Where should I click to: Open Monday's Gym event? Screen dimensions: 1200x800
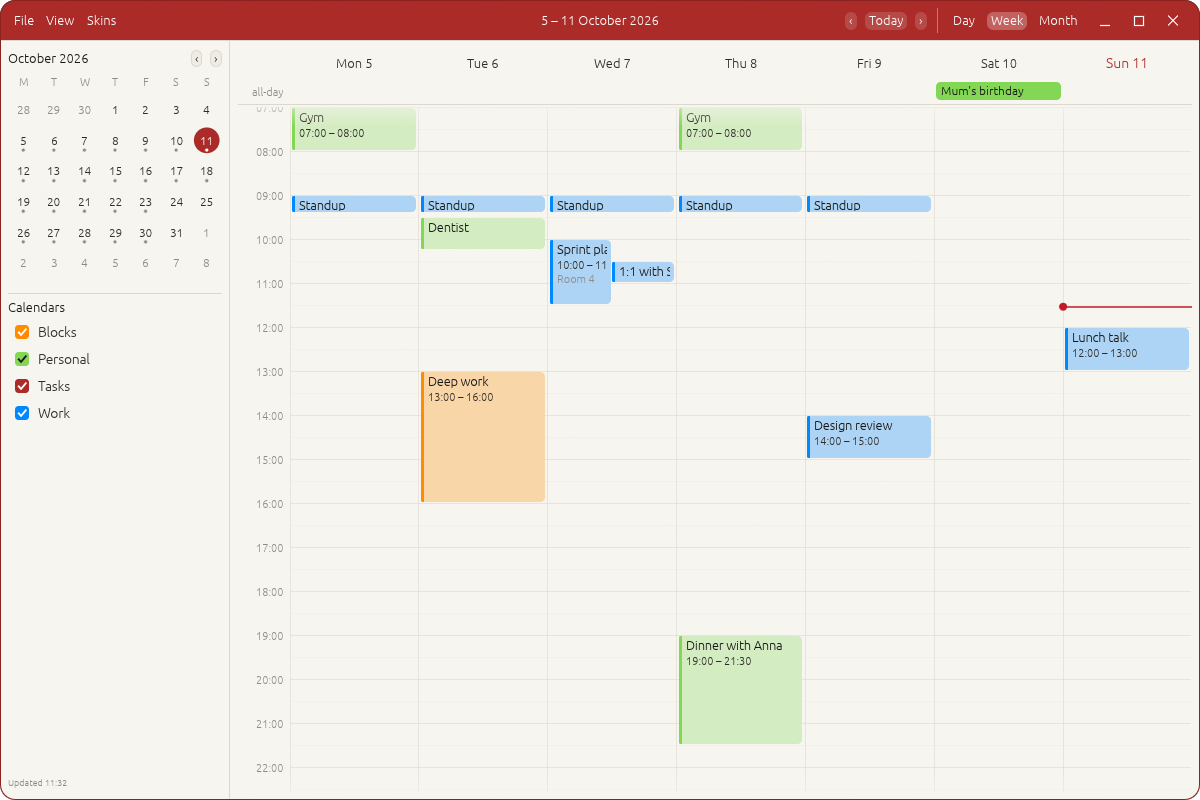[354, 129]
